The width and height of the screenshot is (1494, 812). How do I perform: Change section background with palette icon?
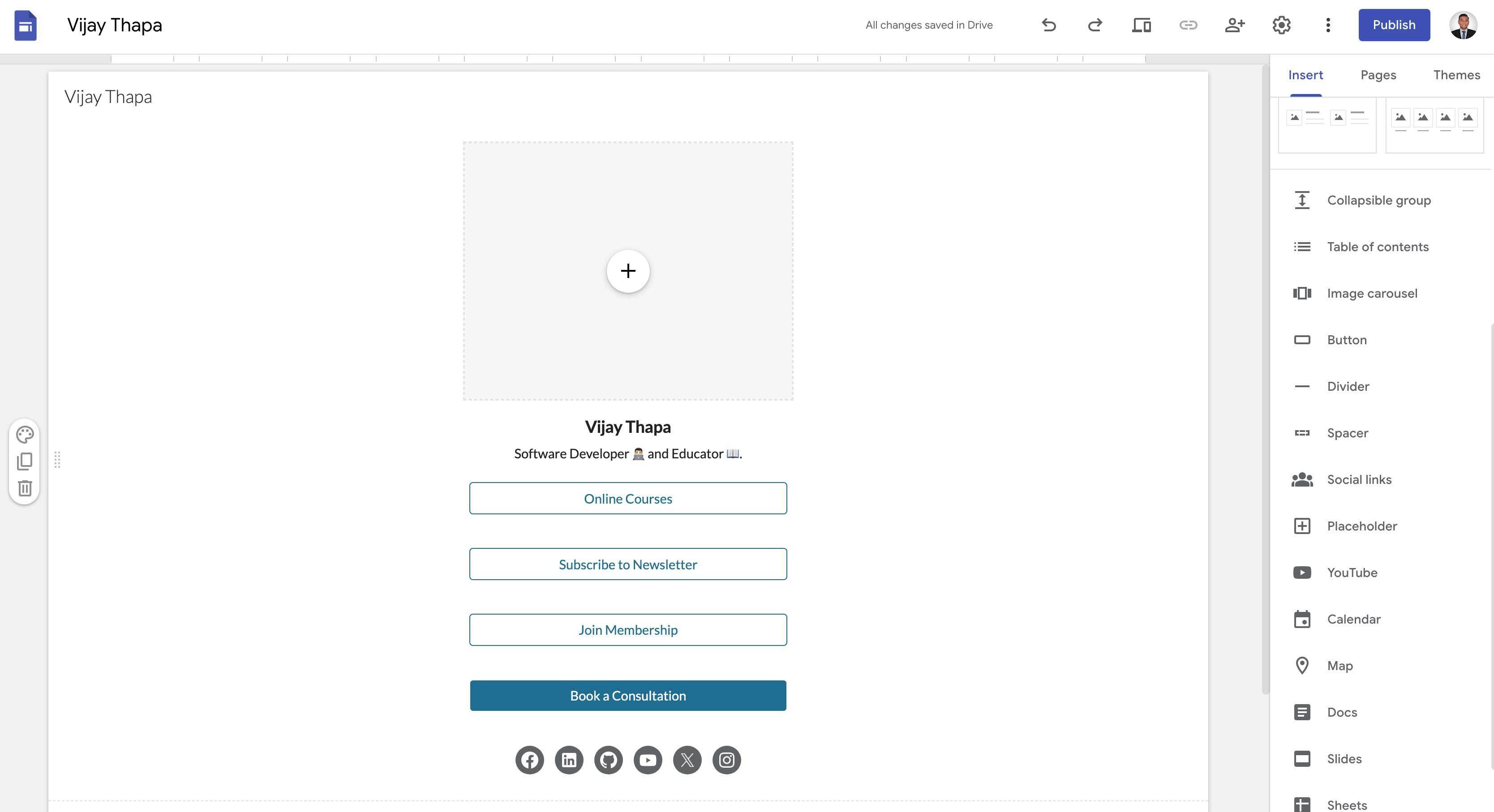tap(25, 434)
